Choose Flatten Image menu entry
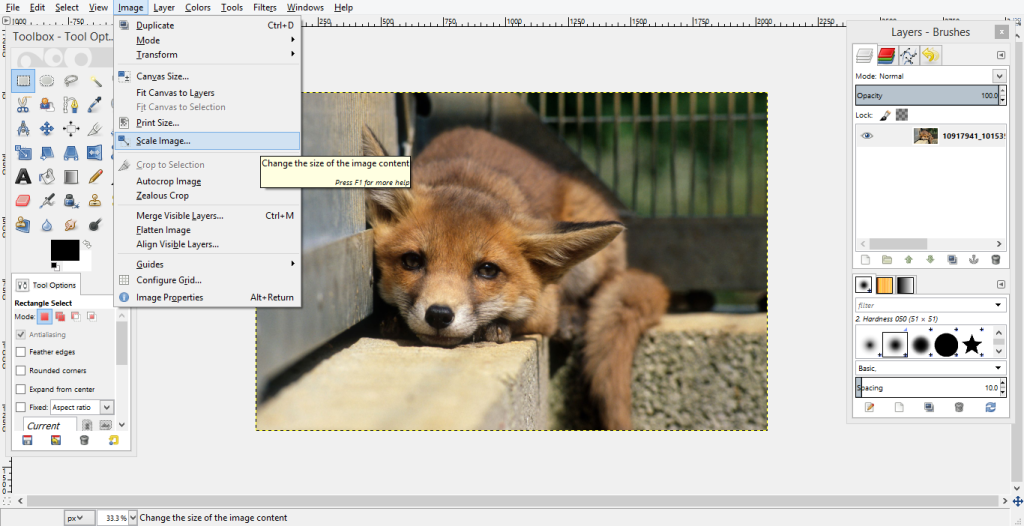Viewport: 1024px width, 526px height. pyautogui.click(x=208, y=230)
